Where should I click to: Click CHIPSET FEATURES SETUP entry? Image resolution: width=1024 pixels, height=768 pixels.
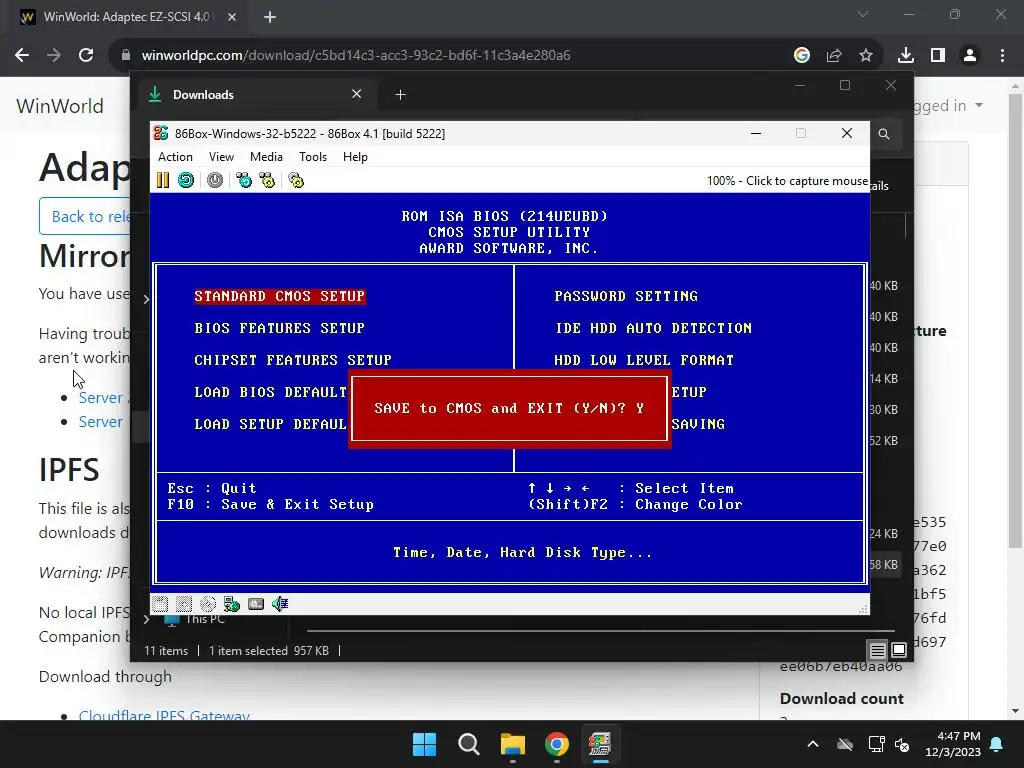(293, 360)
